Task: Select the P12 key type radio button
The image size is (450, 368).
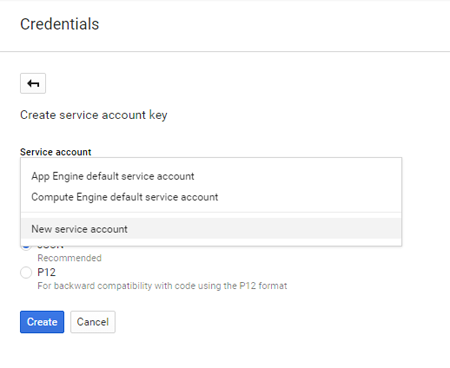Action: click(26, 272)
